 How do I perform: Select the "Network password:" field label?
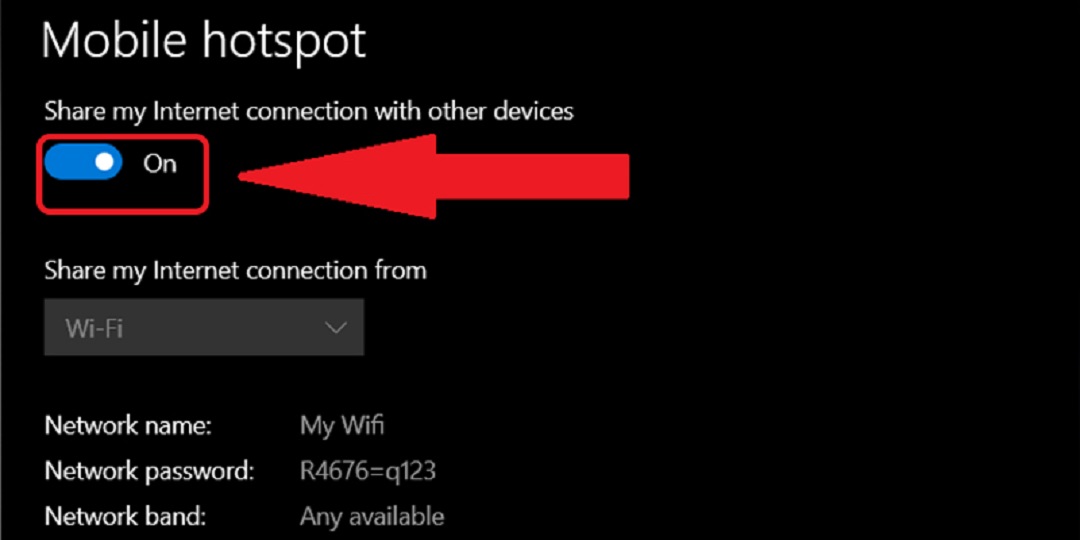pos(149,472)
